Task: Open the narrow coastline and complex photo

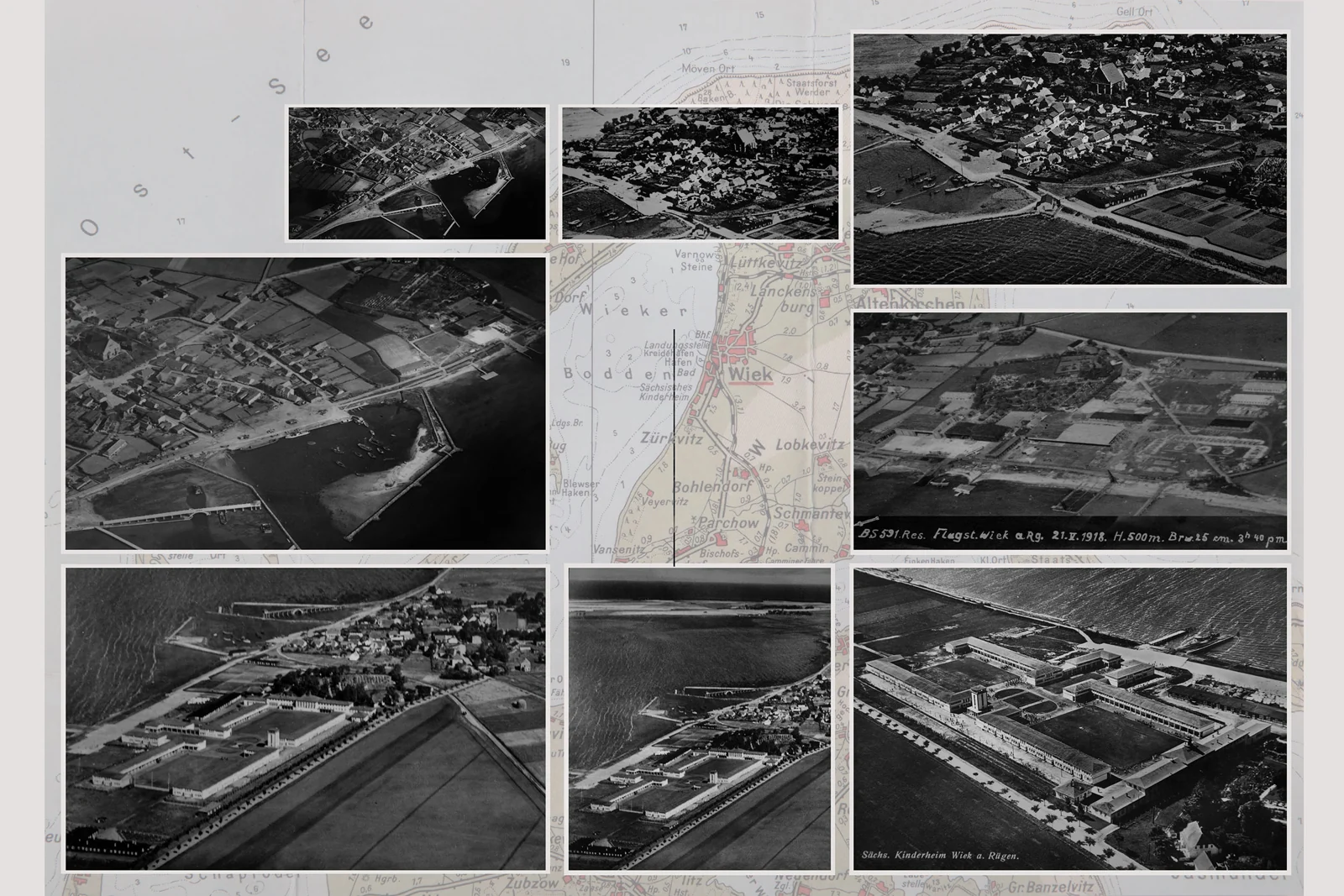Action: click(x=700, y=719)
